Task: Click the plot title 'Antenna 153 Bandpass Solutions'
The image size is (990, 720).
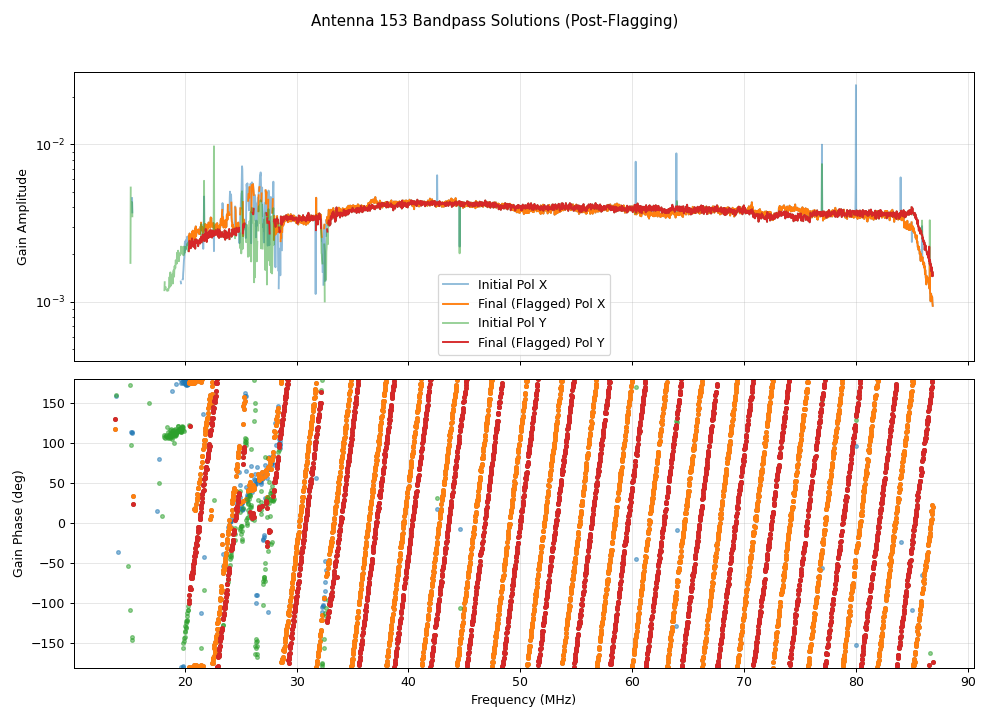Action: (x=494, y=21)
